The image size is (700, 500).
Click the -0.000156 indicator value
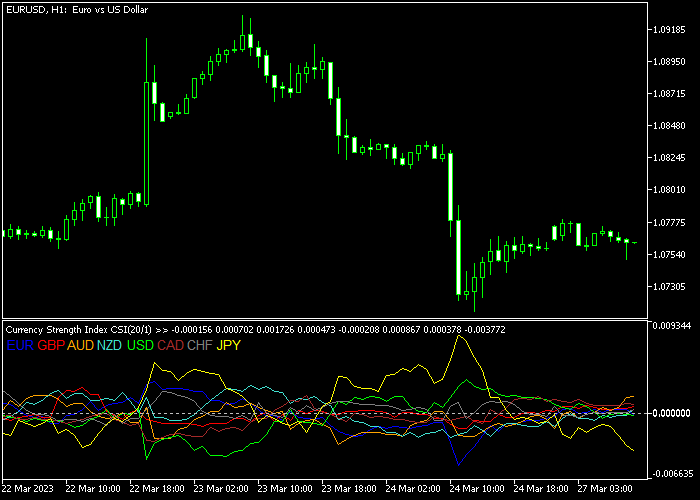coord(192,330)
